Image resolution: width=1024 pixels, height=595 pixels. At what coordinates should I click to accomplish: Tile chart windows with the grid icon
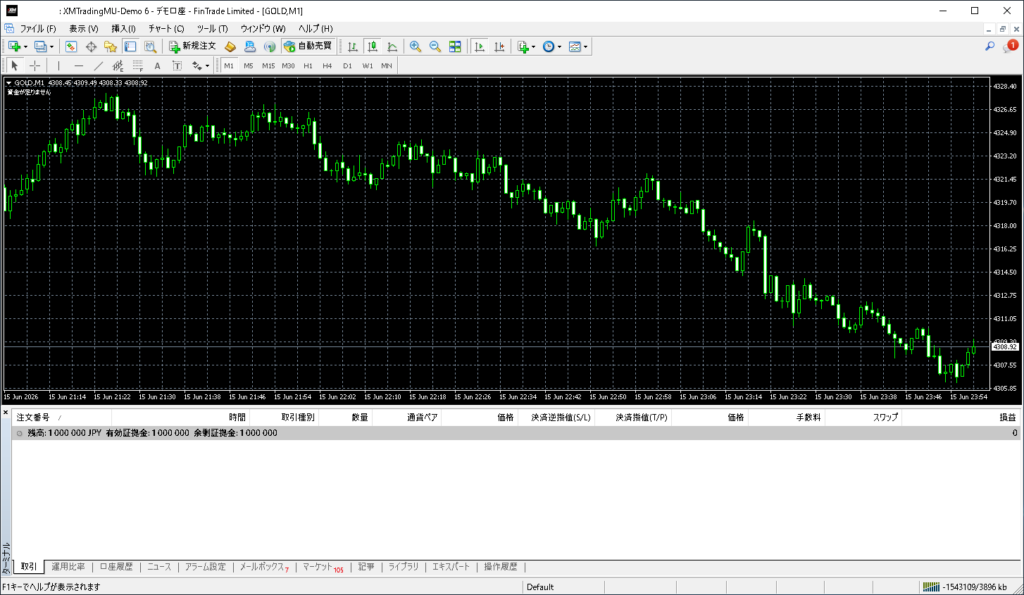[x=455, y=46]
